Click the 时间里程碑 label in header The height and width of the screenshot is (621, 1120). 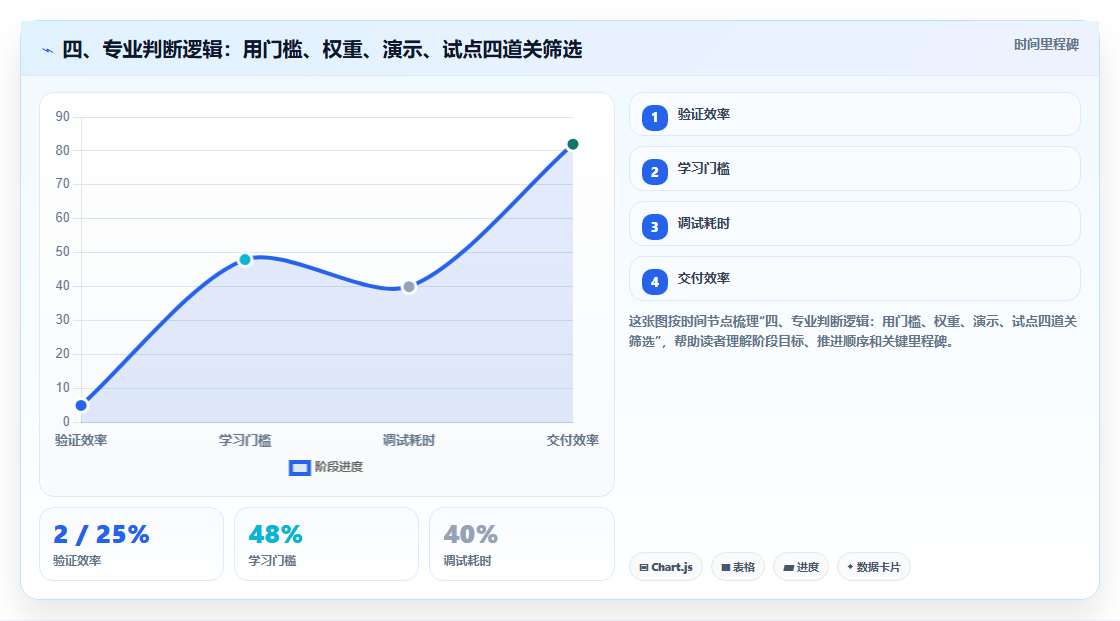(1046, 45)
